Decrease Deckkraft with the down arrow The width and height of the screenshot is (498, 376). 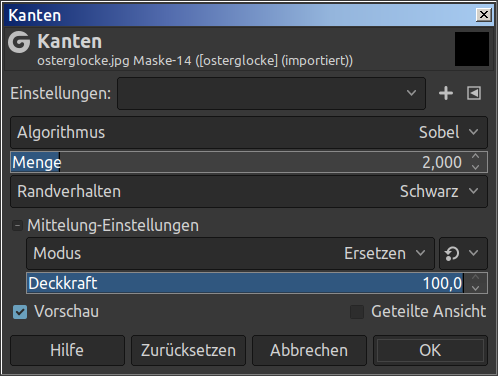(476, 288)
